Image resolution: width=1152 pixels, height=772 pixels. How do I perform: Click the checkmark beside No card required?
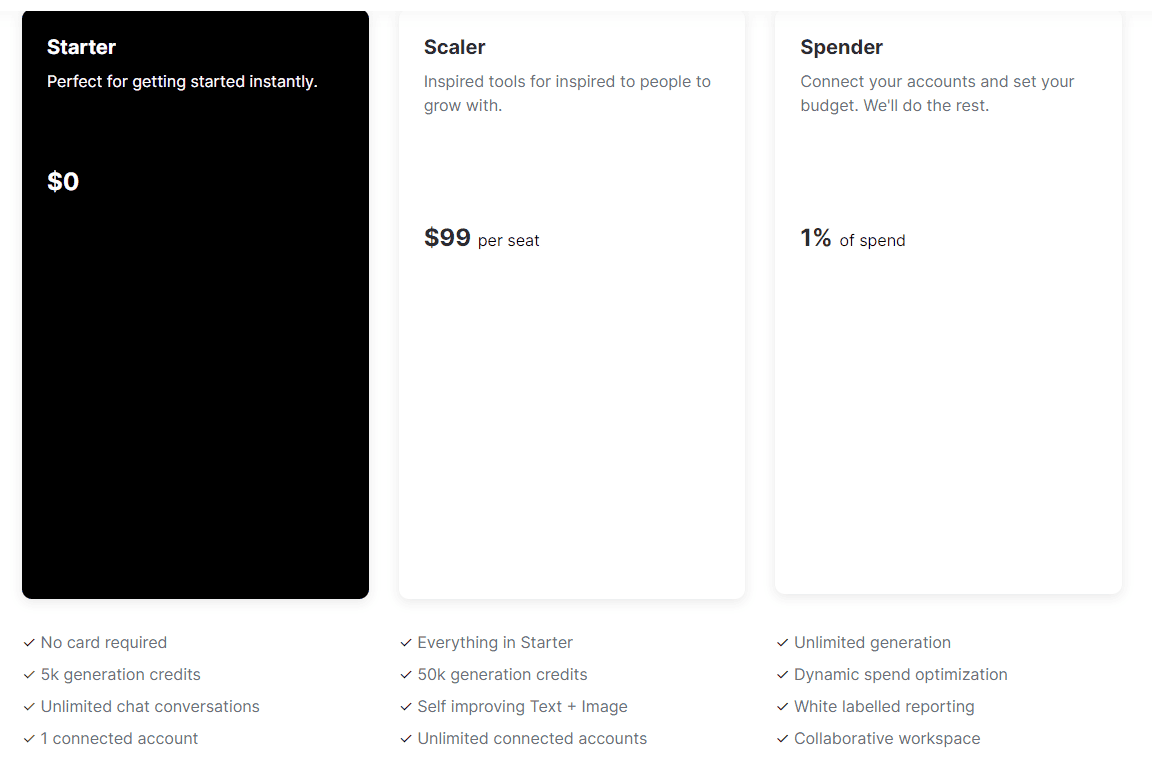29,643
